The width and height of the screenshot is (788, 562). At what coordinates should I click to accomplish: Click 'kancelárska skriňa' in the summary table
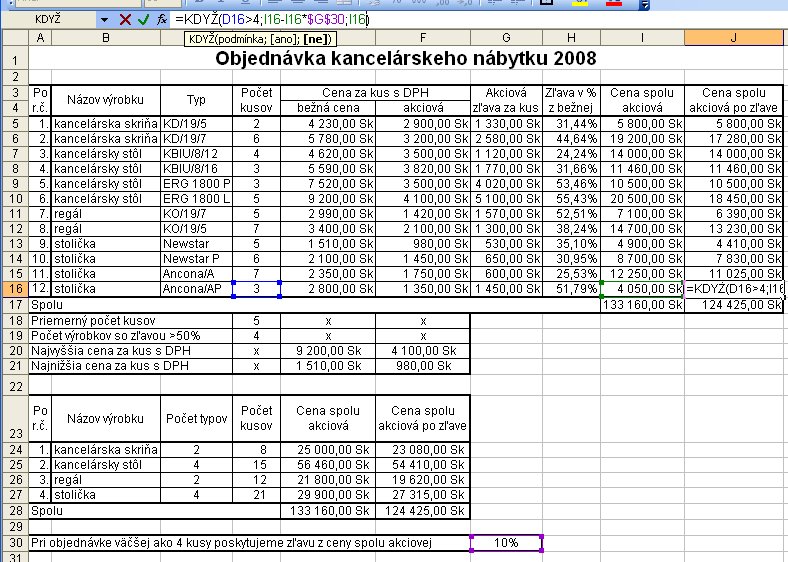[106, 449]
